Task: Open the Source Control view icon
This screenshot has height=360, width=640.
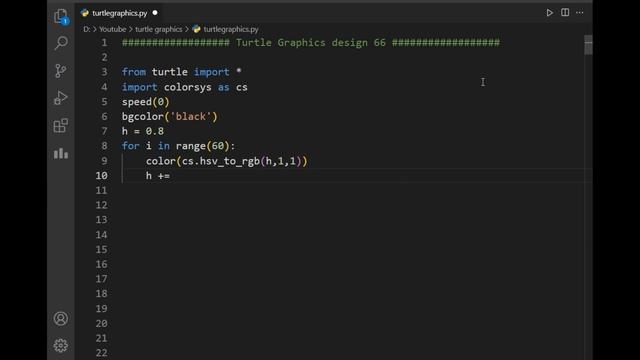Action: (x=61, y=71)
